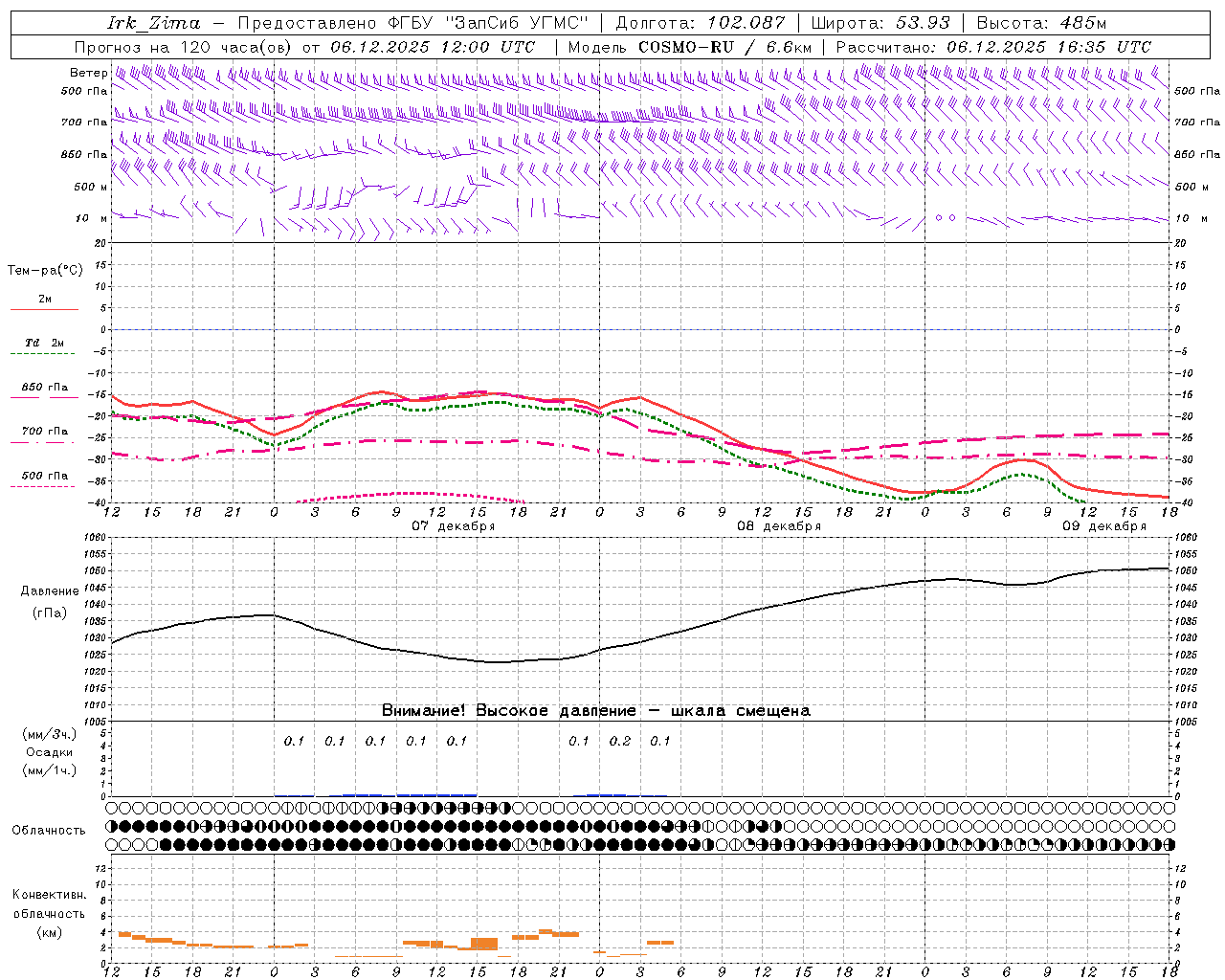Click the "10 м" wind level label on left
Screen dimensions: 1225x980
(92, 218)
